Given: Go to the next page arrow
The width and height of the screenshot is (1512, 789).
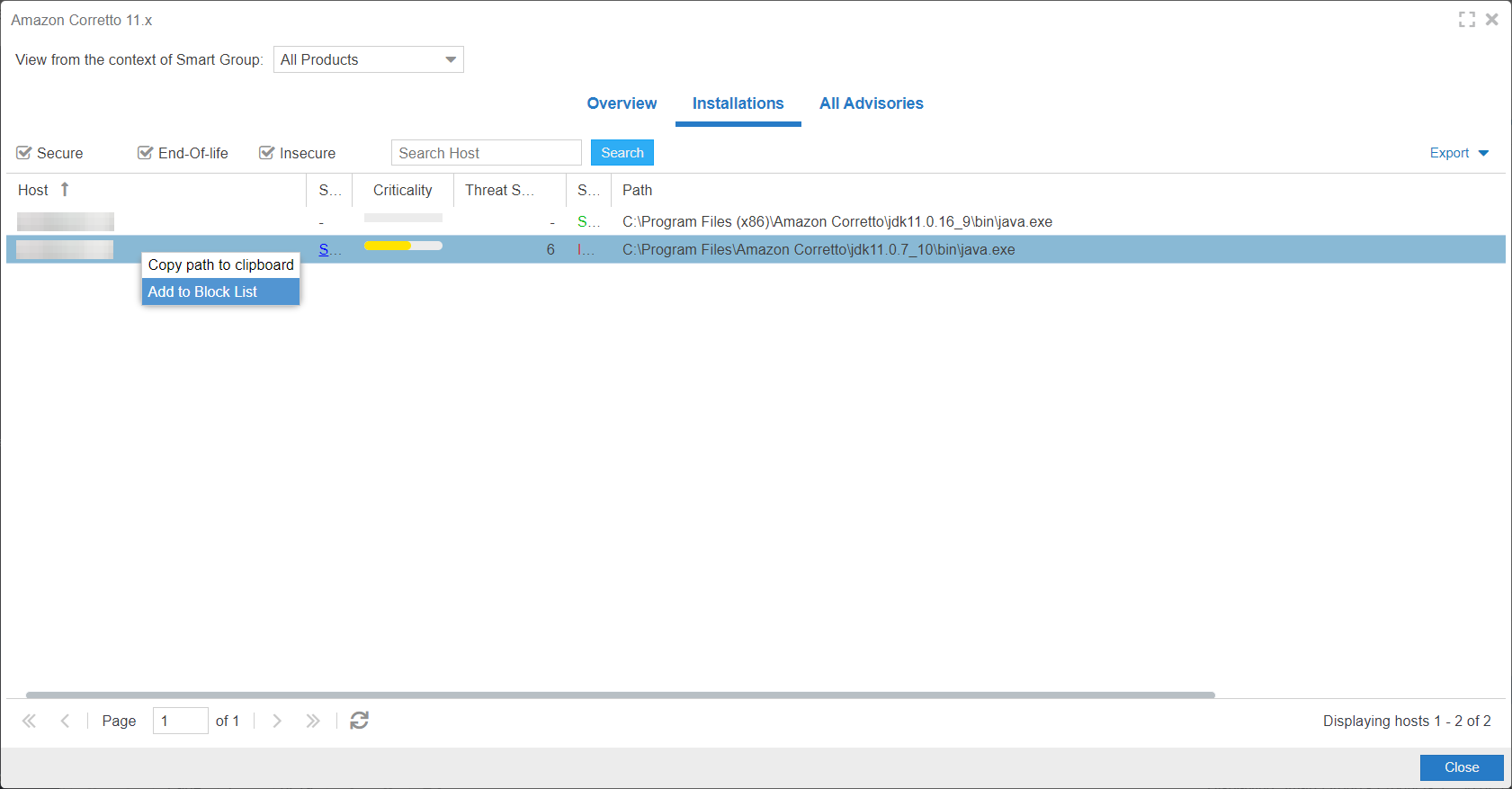Looking at the screenshot, I should [x=277, y=721].
